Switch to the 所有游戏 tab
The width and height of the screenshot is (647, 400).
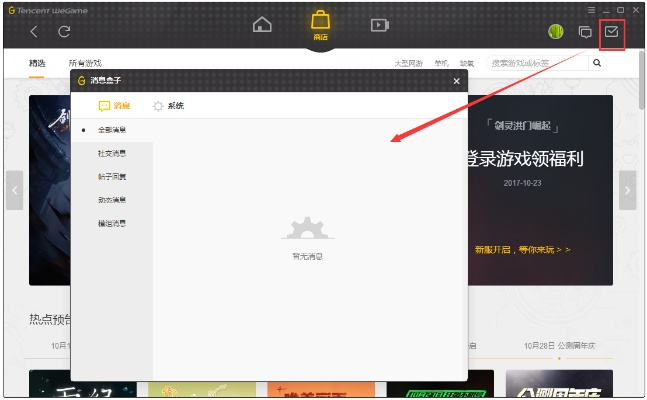85,63
